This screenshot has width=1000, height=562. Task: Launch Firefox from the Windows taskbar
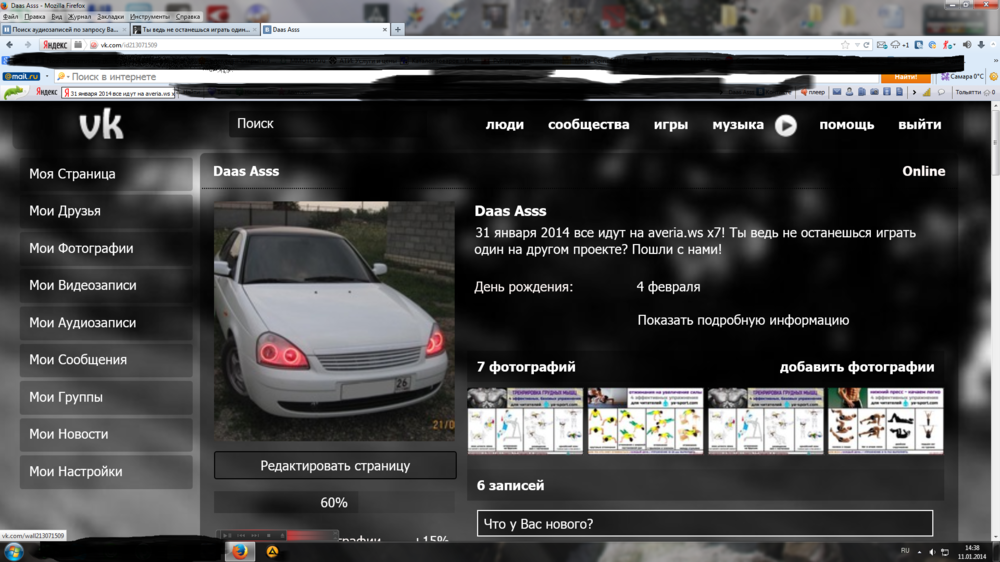(239, 551)
